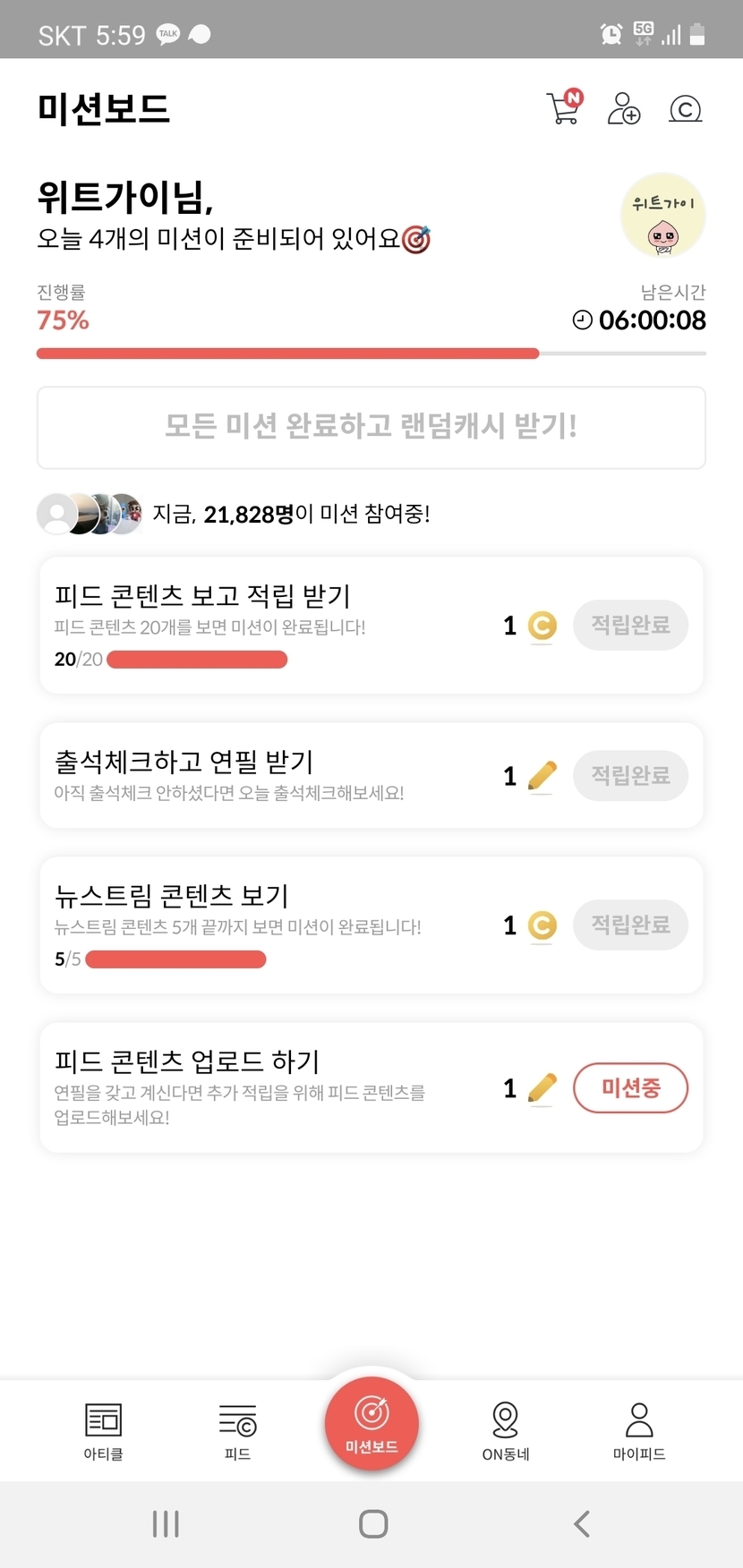743x1568 pixels.
Task: Tap the mission participants avatar group
Action: click(x=90, y=514)
